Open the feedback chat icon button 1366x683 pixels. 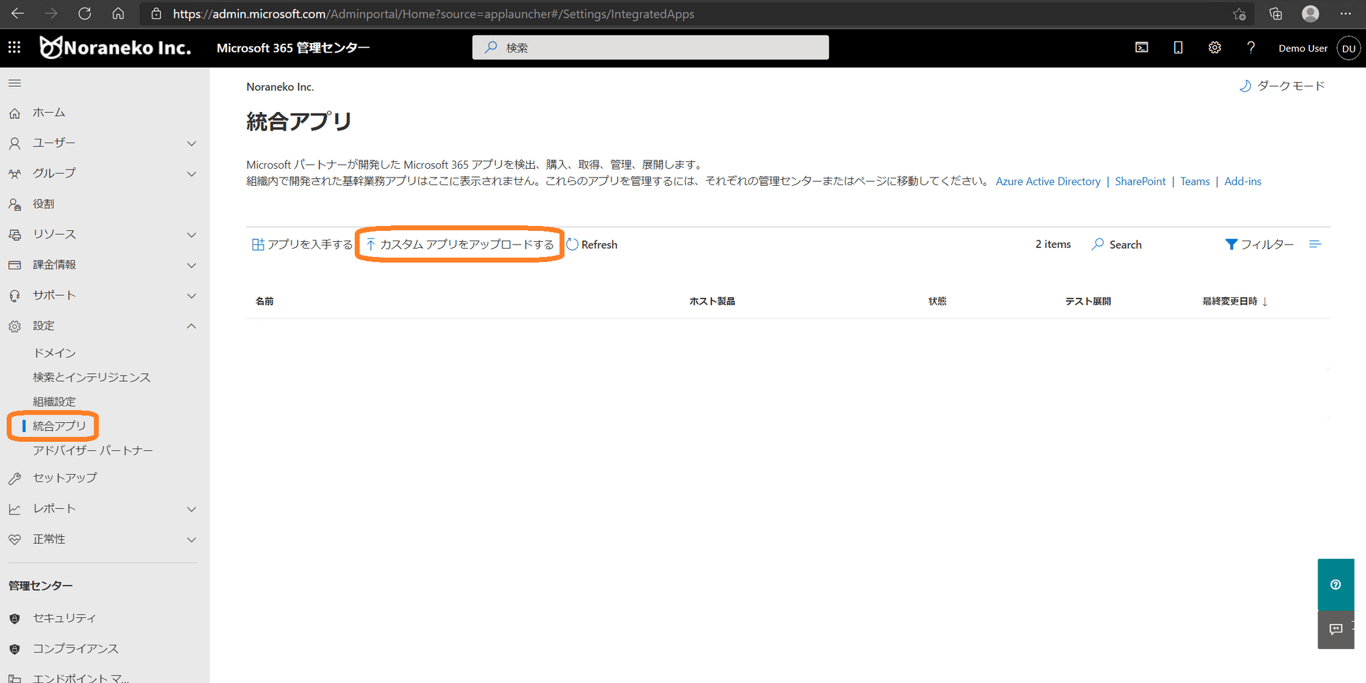pyautogui.click(x=1335, y=629)
